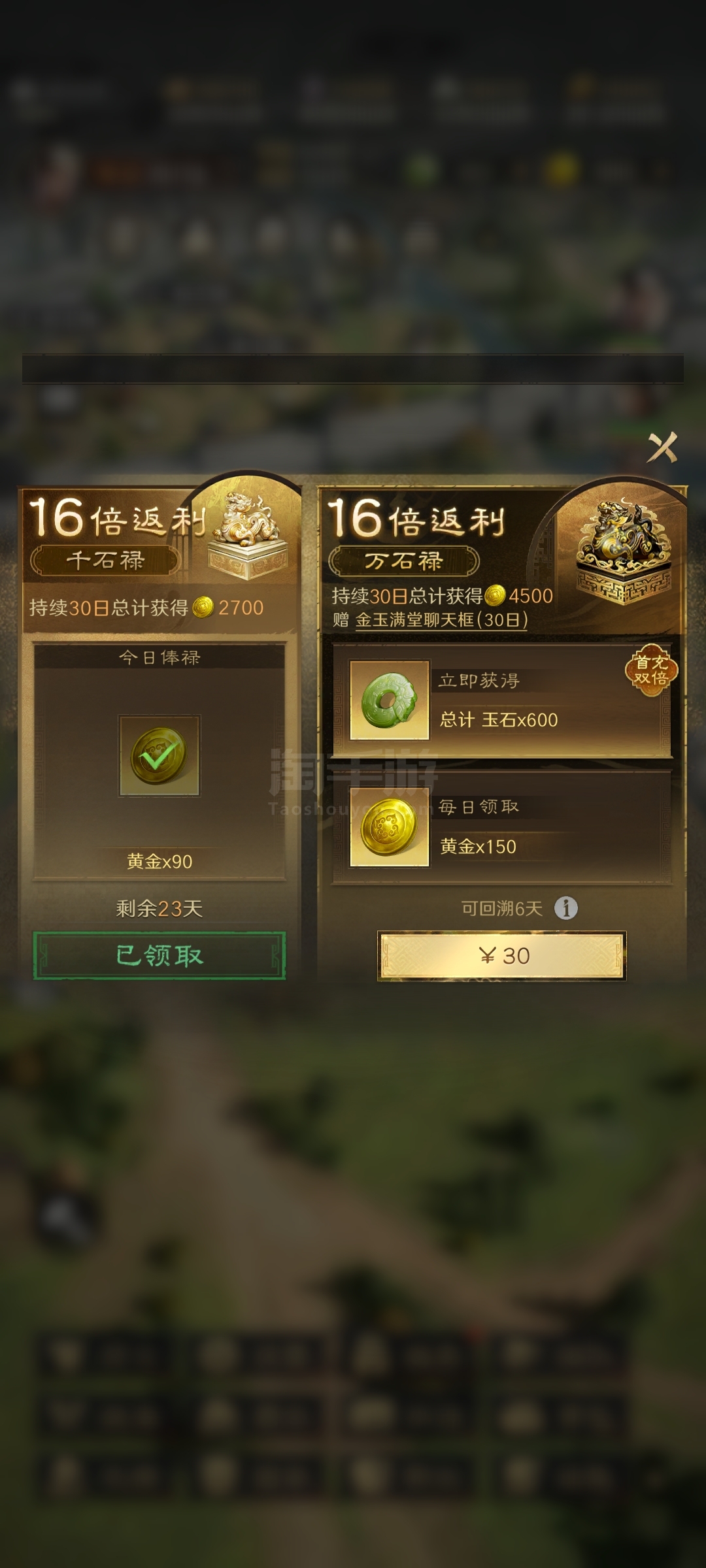Screen dimensions: 706x1568
Task: Tap the checked gold coin in 今日俸禄
Action: [x=159, y=755]
